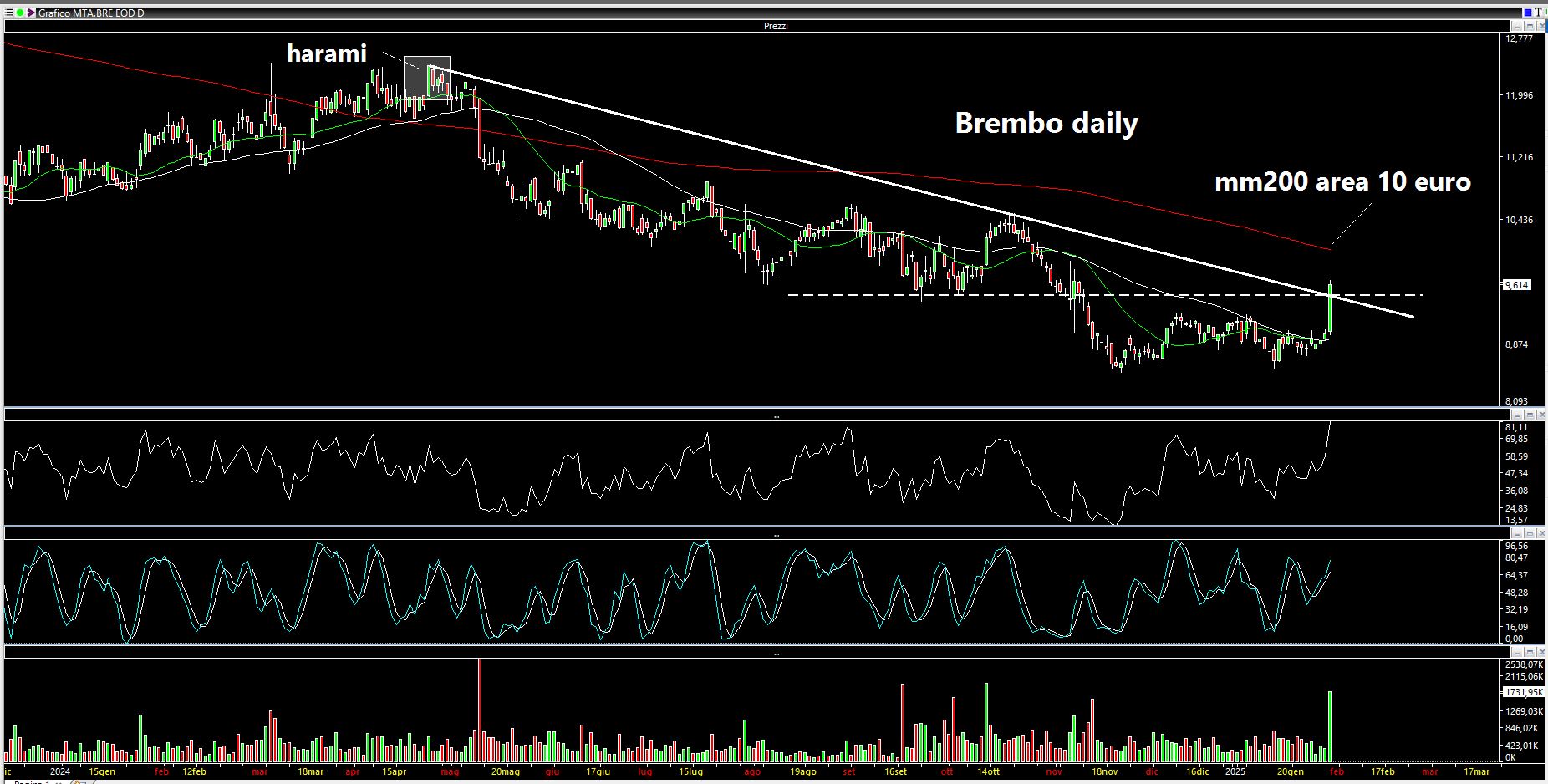Select the dashed horizontal support line
1548x784 pixels.
pyautogui.click(x=1105, y=294)
